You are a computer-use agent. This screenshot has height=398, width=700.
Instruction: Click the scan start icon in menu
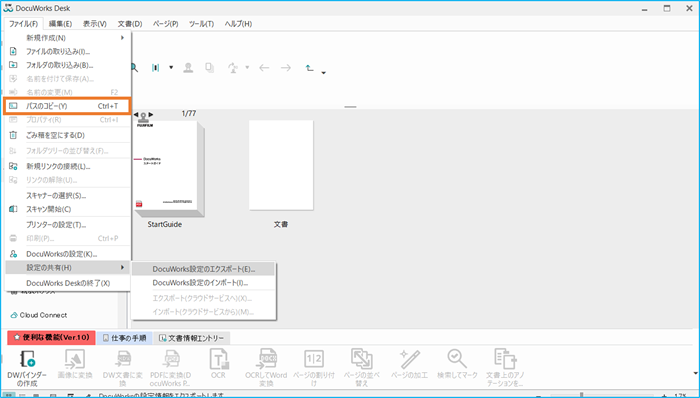tap(13, 209)
